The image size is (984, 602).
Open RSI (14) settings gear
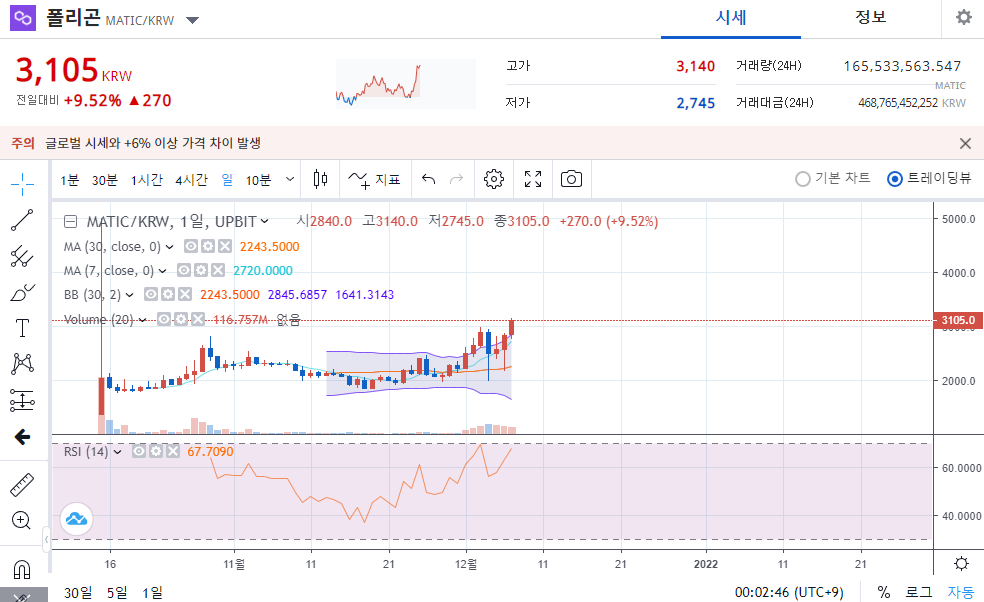pos(156,451)
